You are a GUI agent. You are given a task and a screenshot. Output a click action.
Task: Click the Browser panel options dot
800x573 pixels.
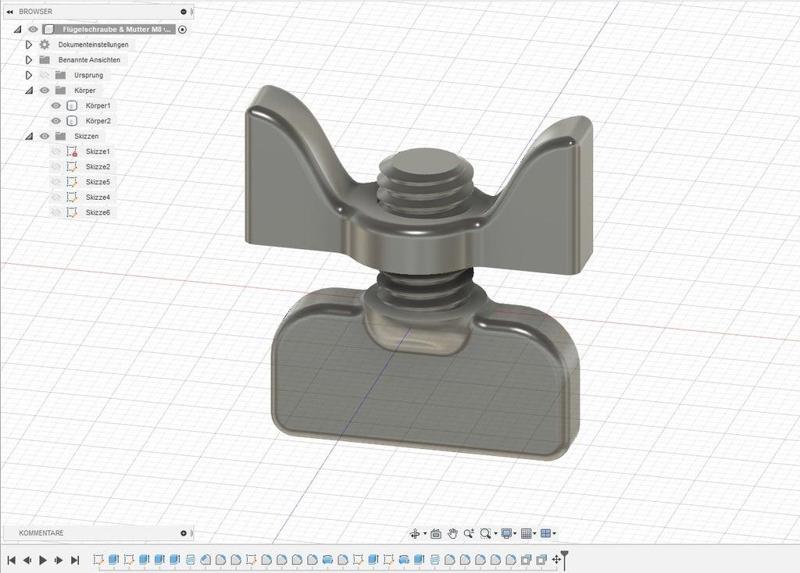pos(184,11)
